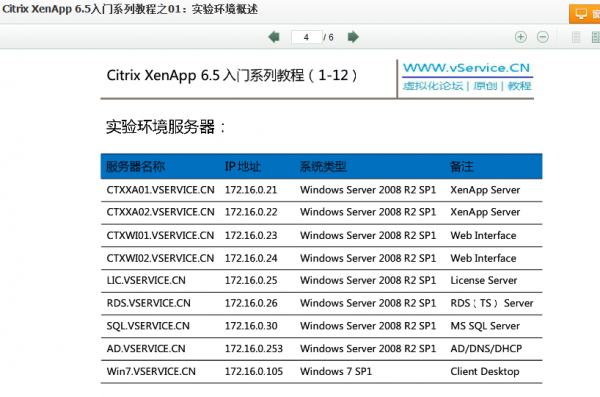Click IP address 172.16.0.105
Image resolution: width=600 pixels, height=397 pixels.
pos(253,371)
